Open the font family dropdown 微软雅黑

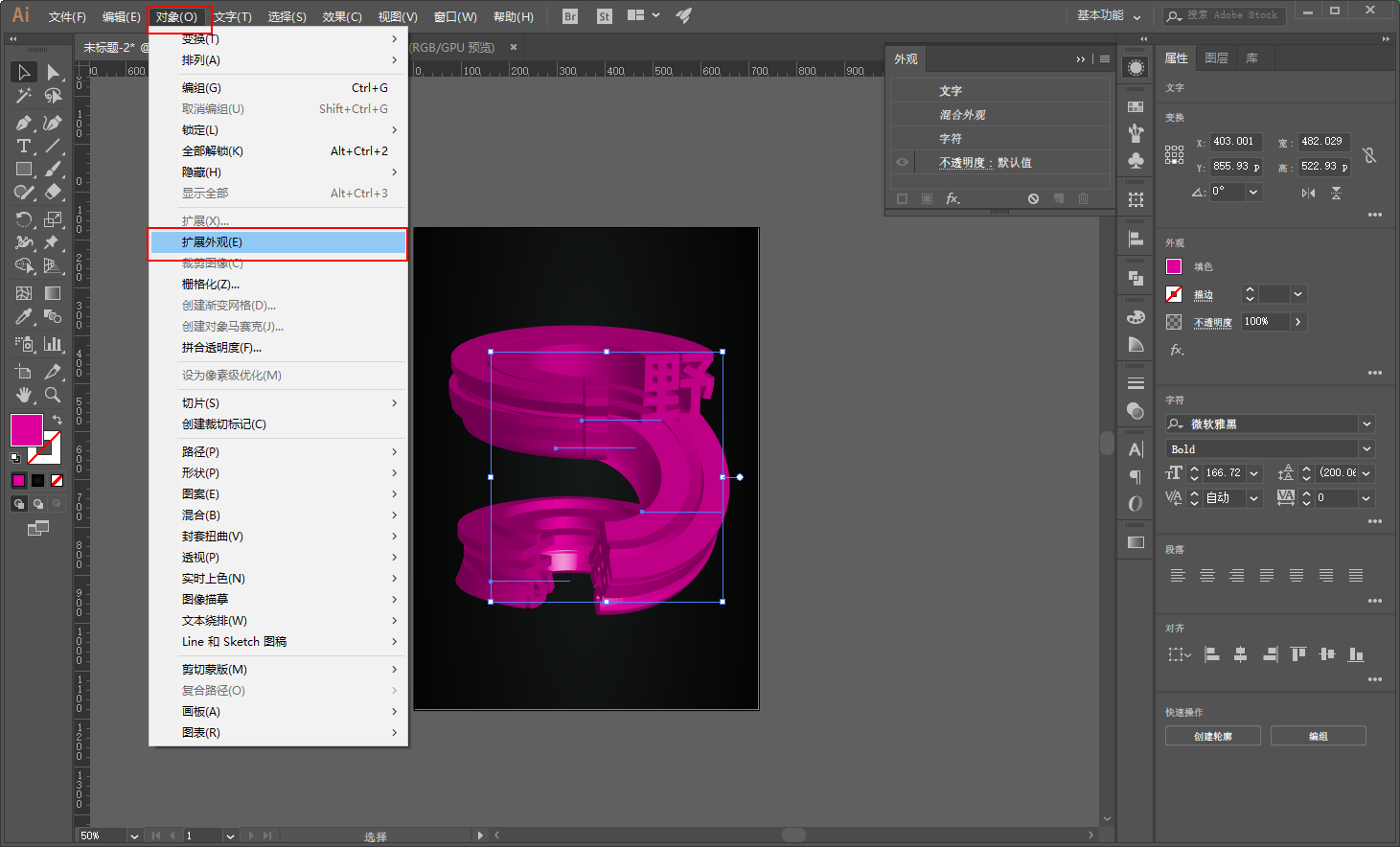[x=1367, y=423]
